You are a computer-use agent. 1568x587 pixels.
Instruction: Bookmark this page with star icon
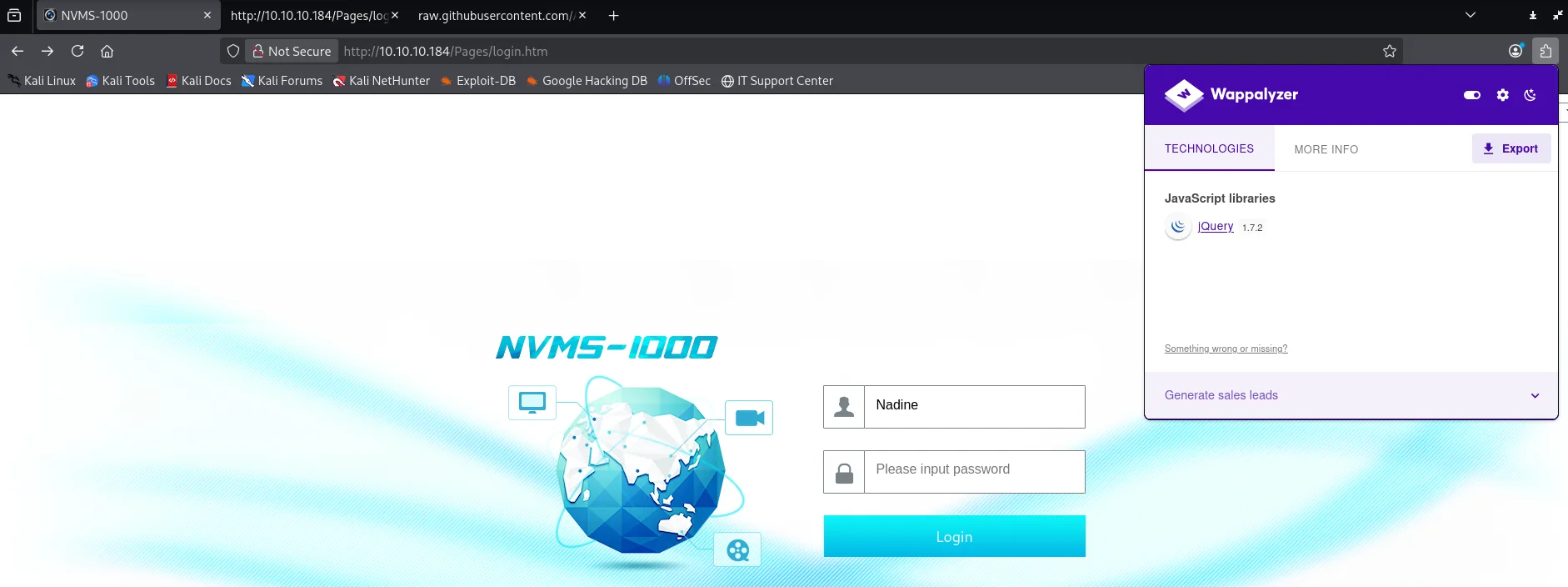click(x=1390, y=51)
